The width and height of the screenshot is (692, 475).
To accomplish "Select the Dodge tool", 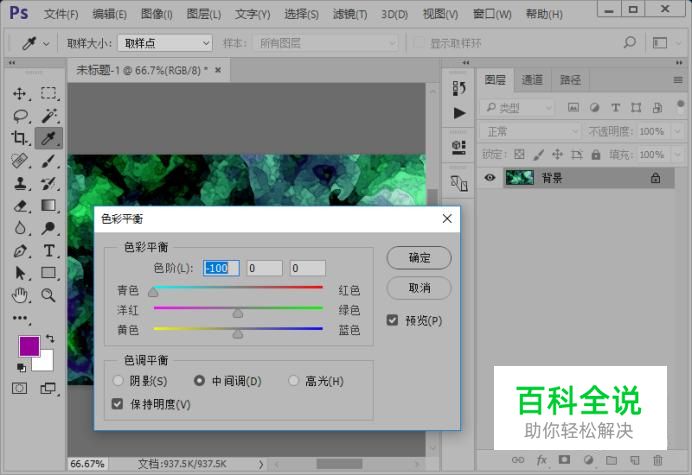I will (49, 228).
